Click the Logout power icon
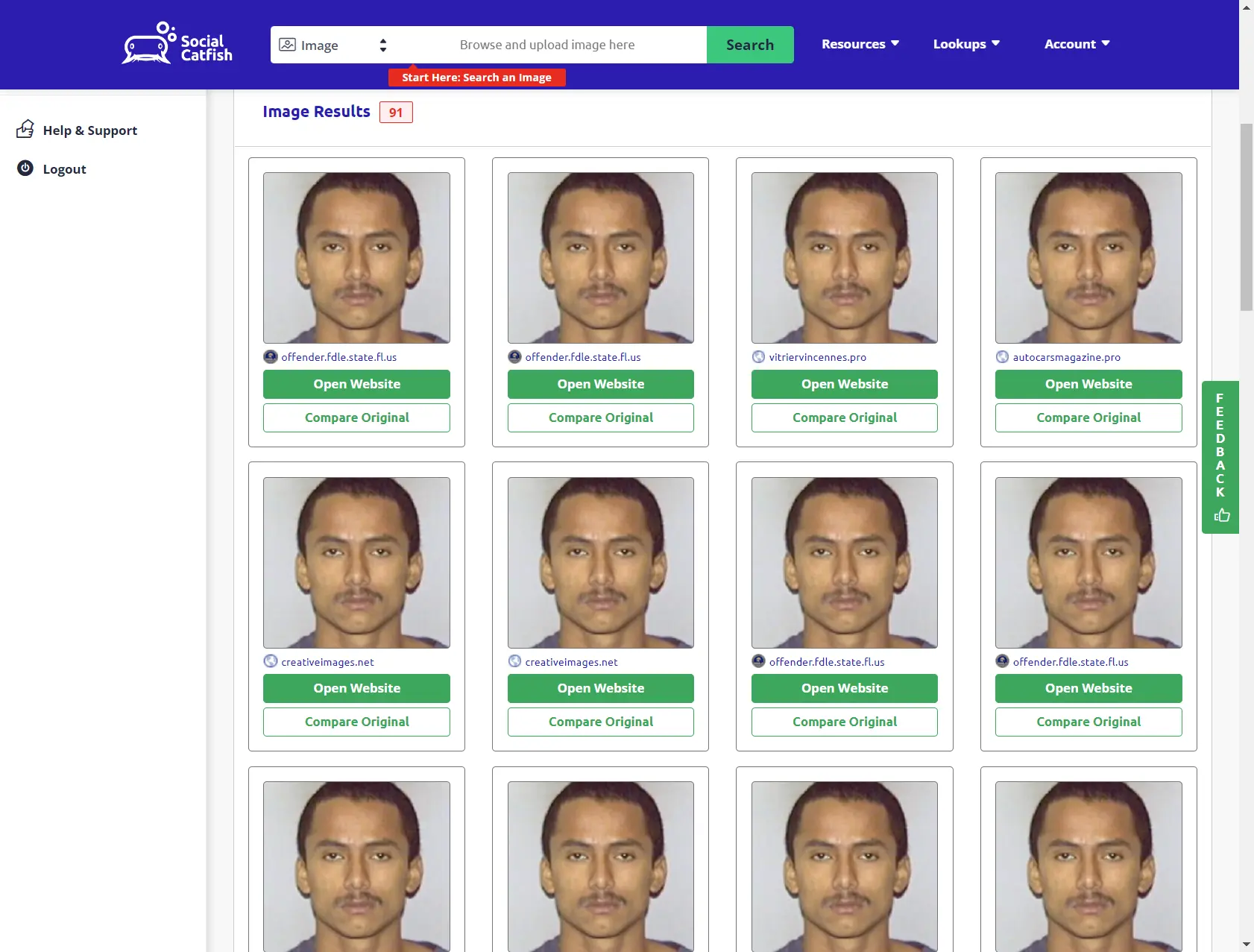Image resolution: width=1254 pixels, height=952 pixels. [25, 168]
